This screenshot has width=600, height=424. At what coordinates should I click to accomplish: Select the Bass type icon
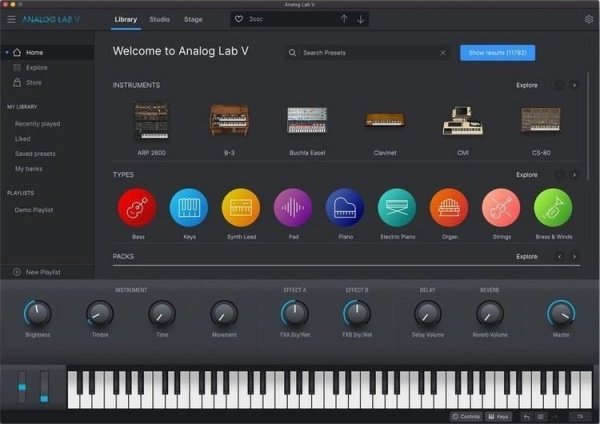coord(137,207)
